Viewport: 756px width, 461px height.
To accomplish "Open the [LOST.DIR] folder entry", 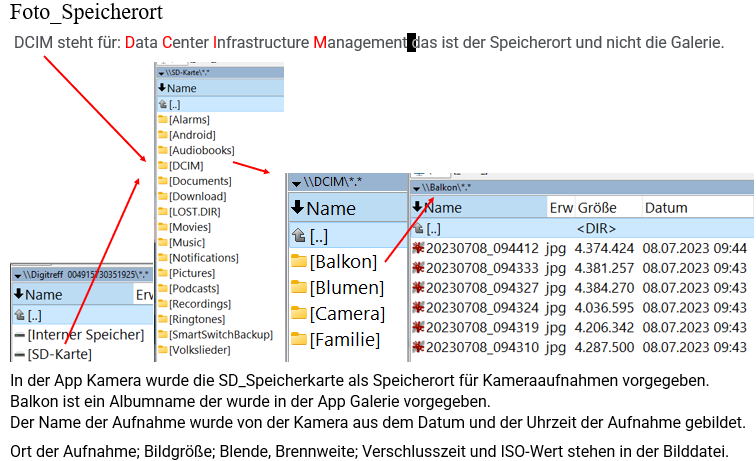I will point(194,212).
